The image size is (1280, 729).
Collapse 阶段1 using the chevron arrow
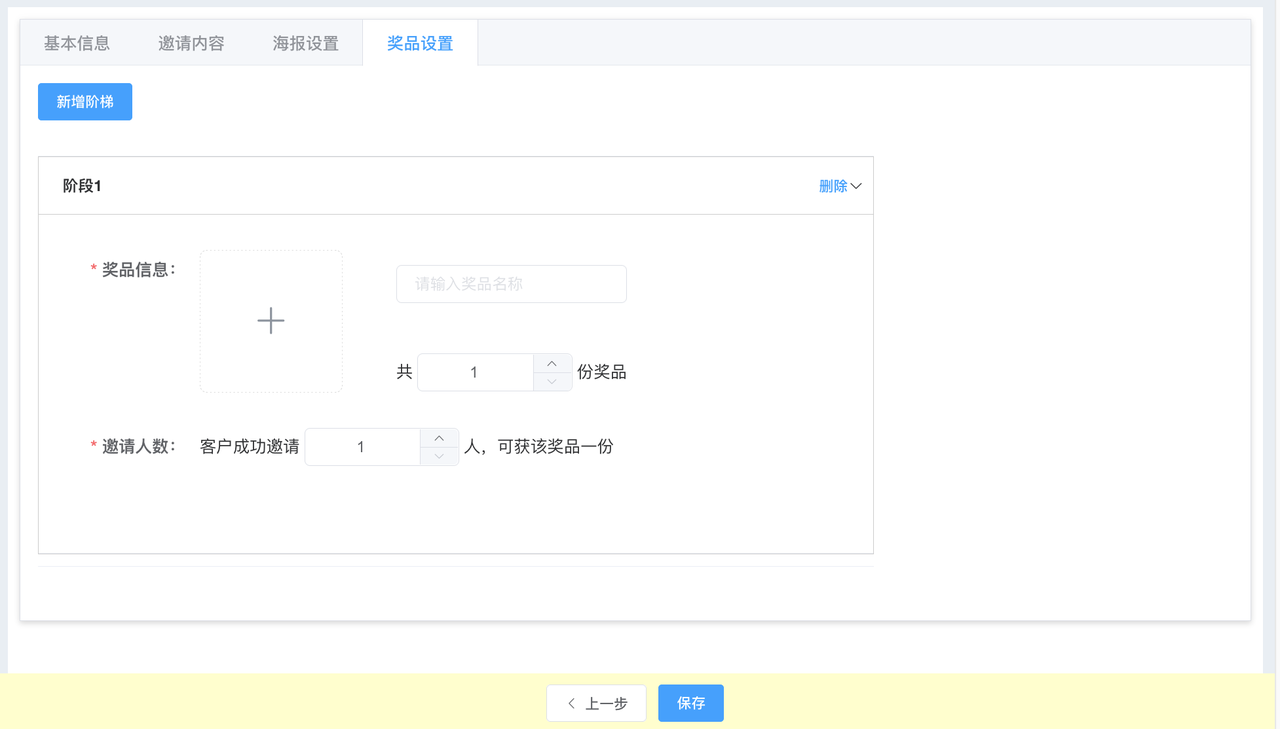point(856,186)
